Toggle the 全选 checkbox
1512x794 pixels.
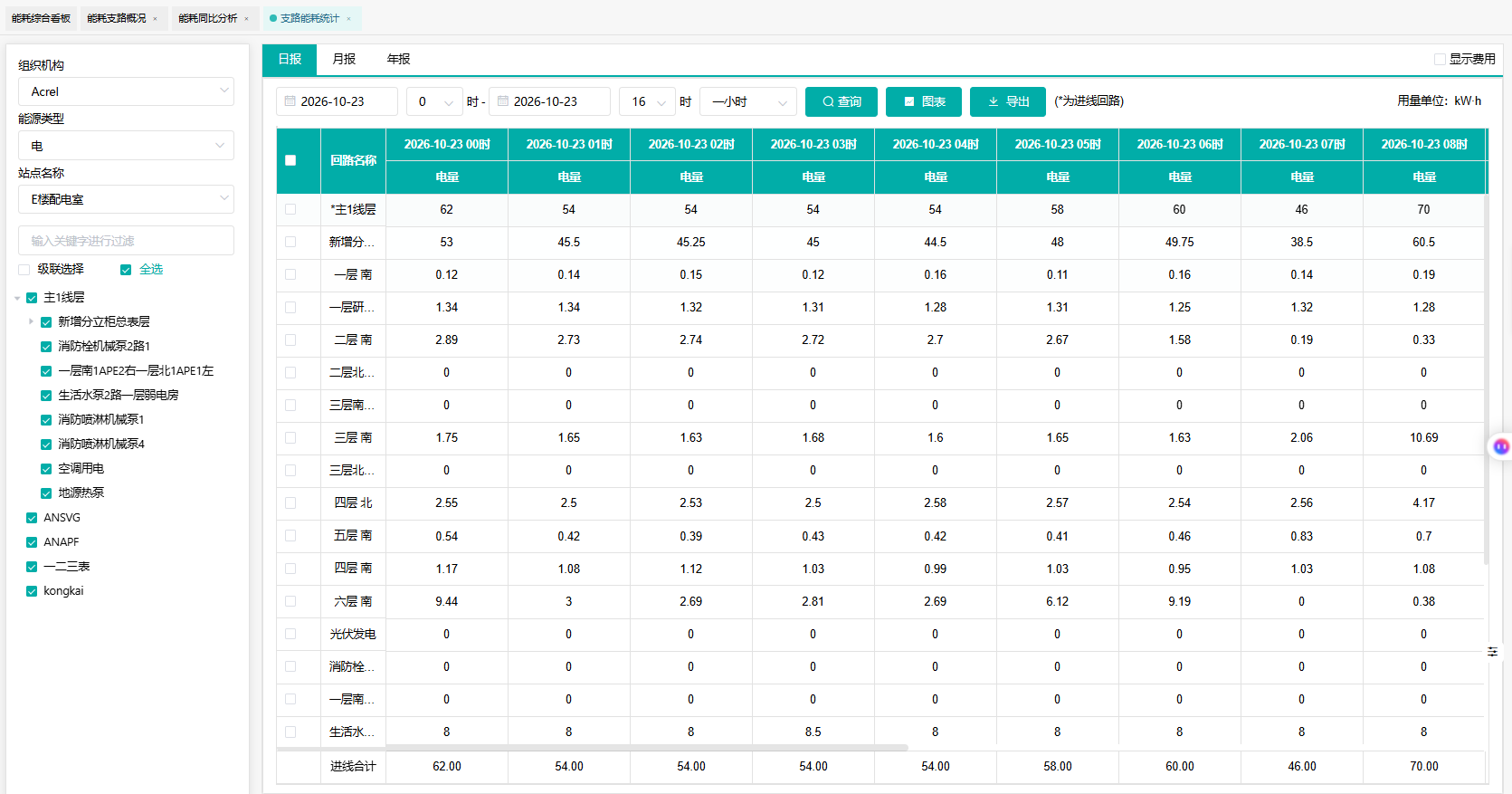tap(126, 269)
